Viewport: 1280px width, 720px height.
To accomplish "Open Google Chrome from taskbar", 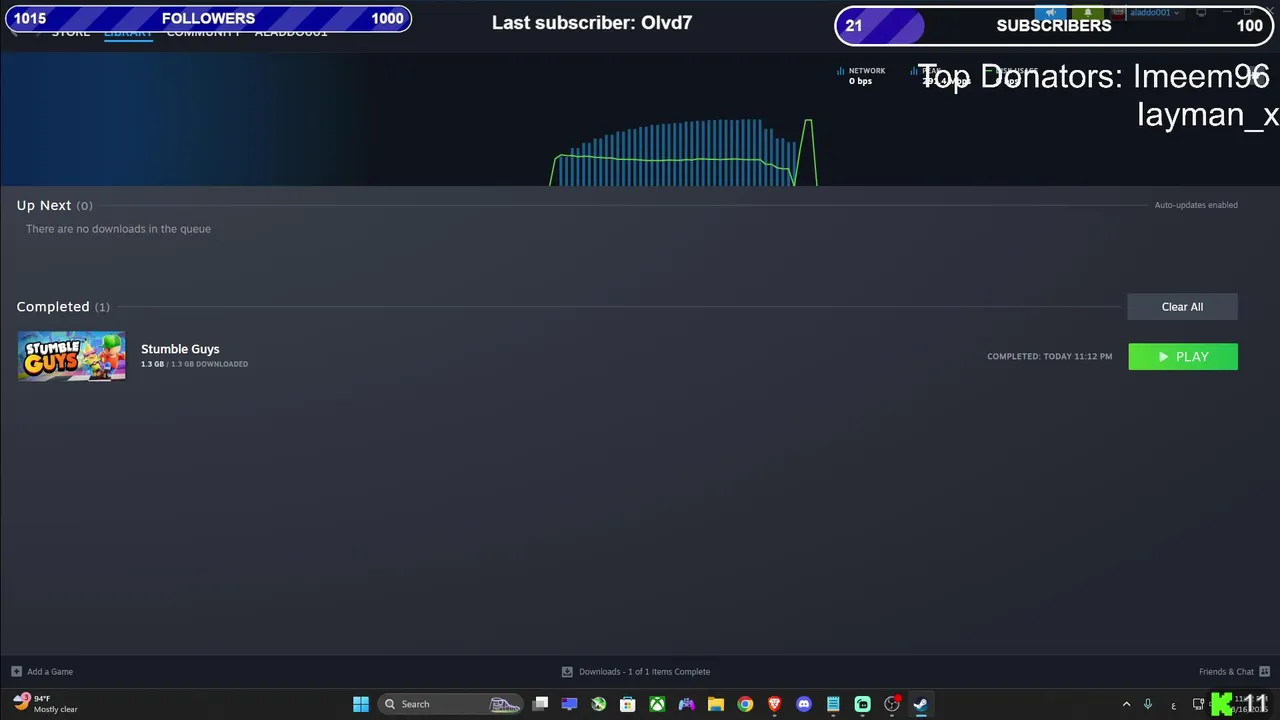I will 745,704.
